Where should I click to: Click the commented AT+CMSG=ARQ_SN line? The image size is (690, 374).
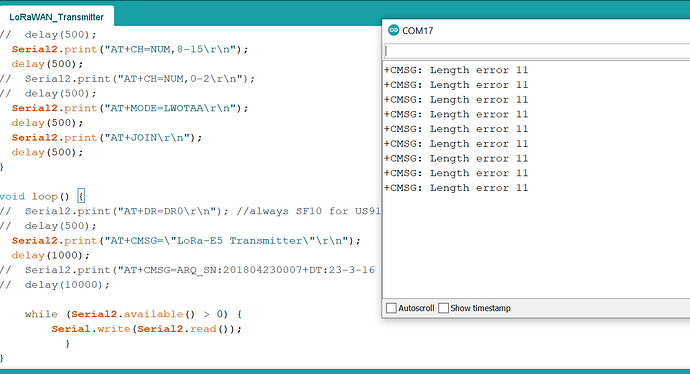[187, 270]
